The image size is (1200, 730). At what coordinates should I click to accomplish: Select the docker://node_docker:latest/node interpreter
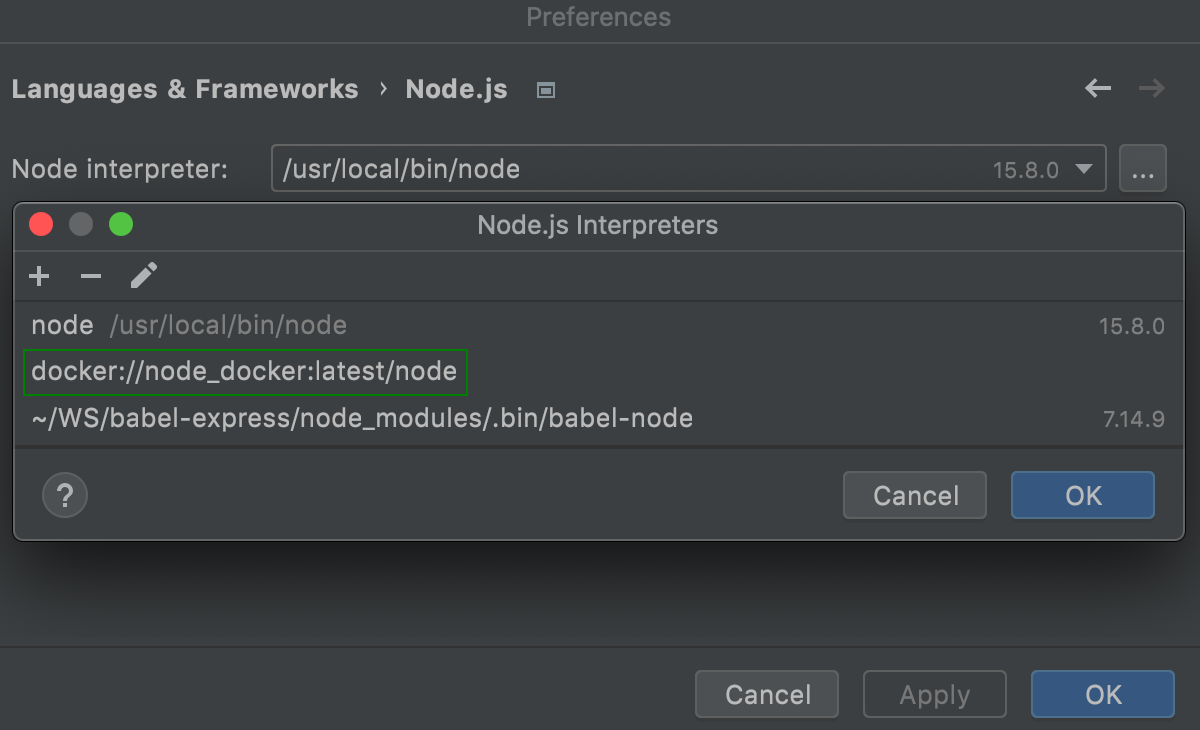point(245,371)
